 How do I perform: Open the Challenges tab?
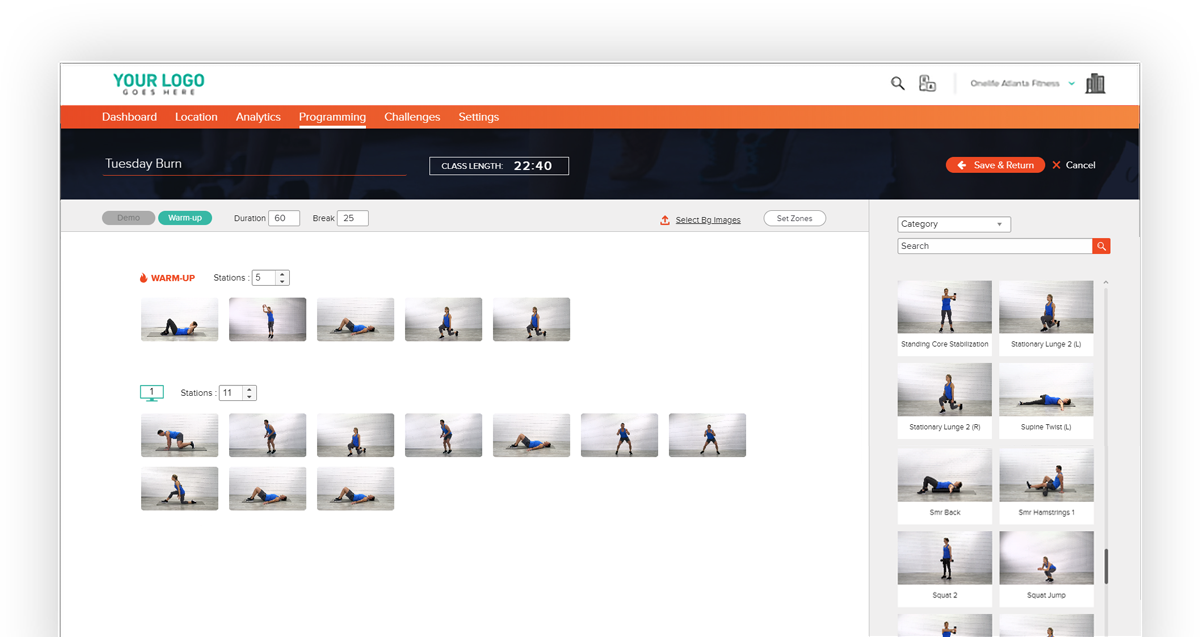pos(412,117)
